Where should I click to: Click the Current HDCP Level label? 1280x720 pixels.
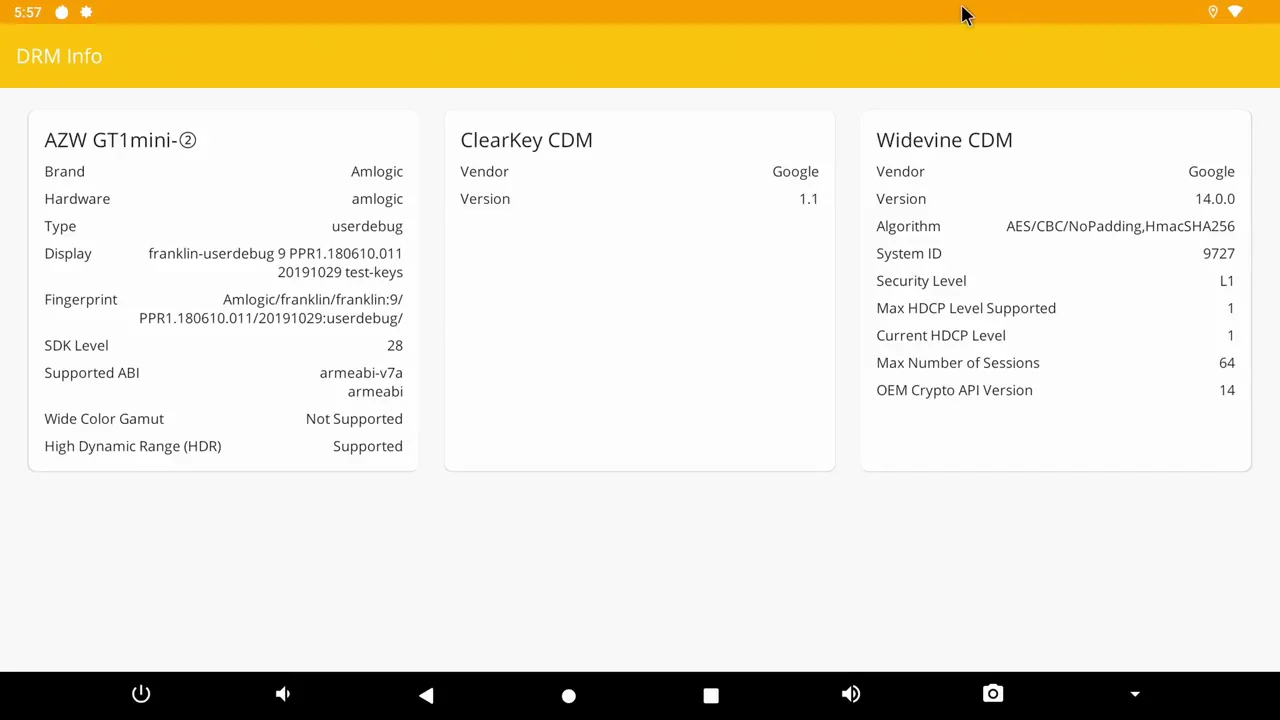941,336
